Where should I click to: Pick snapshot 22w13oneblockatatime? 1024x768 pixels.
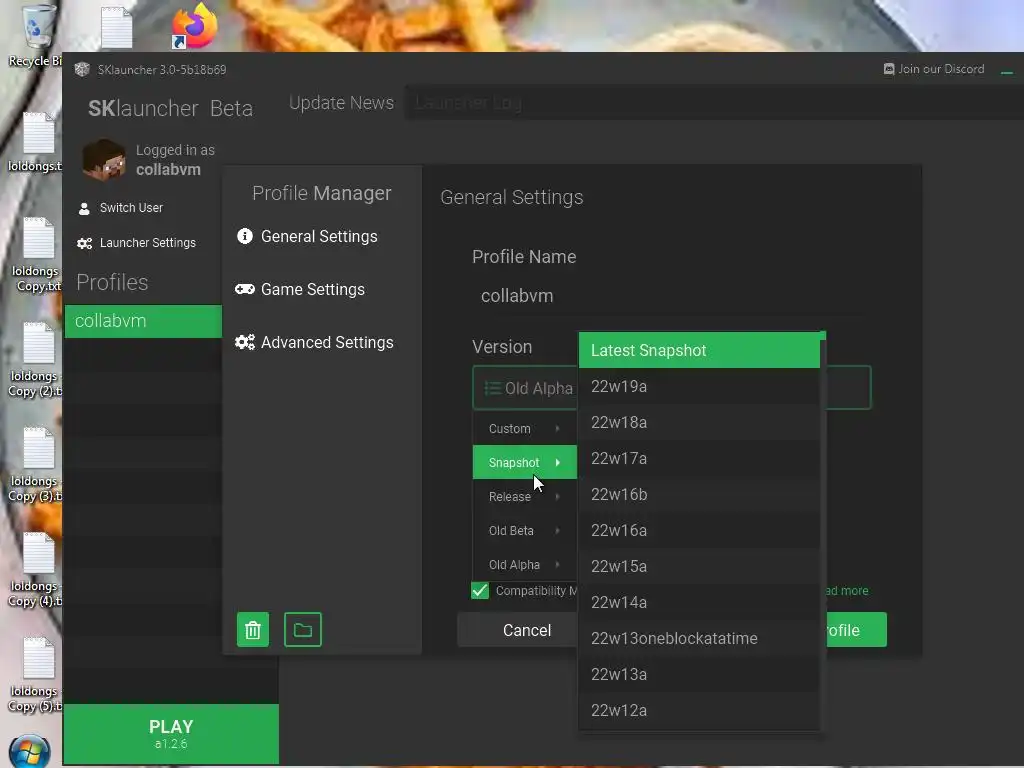(x=699, y=638)
